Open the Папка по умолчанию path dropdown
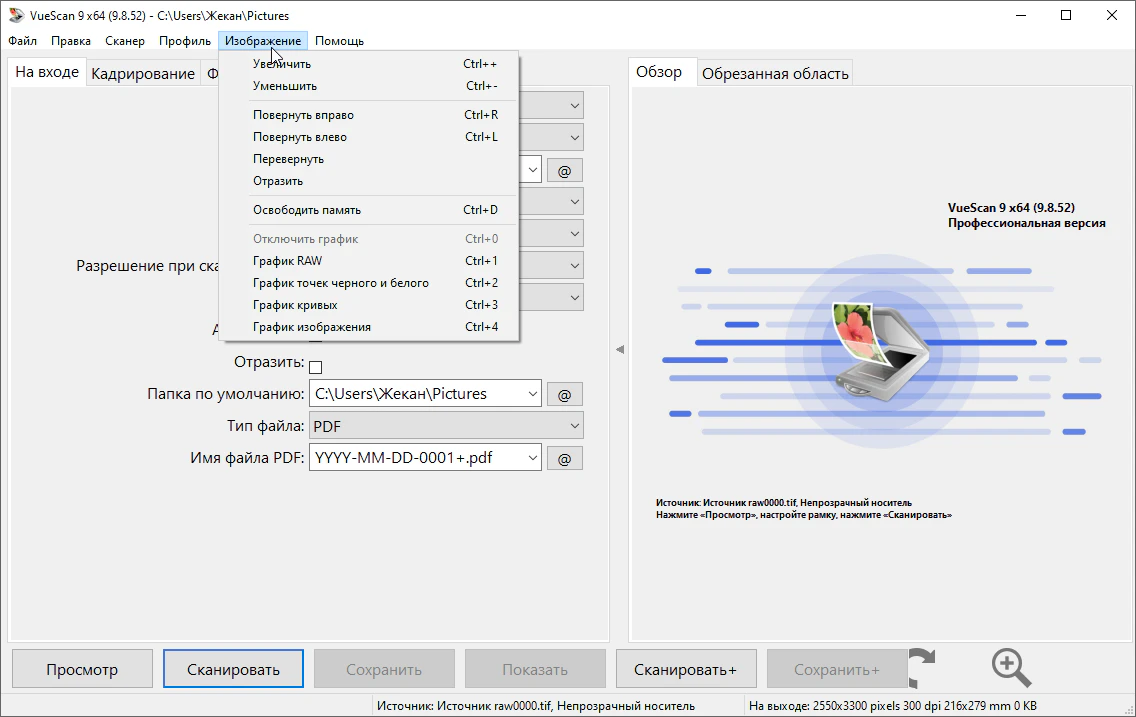The width and height of the screenshot is (1136, 717). click(x=531, y=394)
